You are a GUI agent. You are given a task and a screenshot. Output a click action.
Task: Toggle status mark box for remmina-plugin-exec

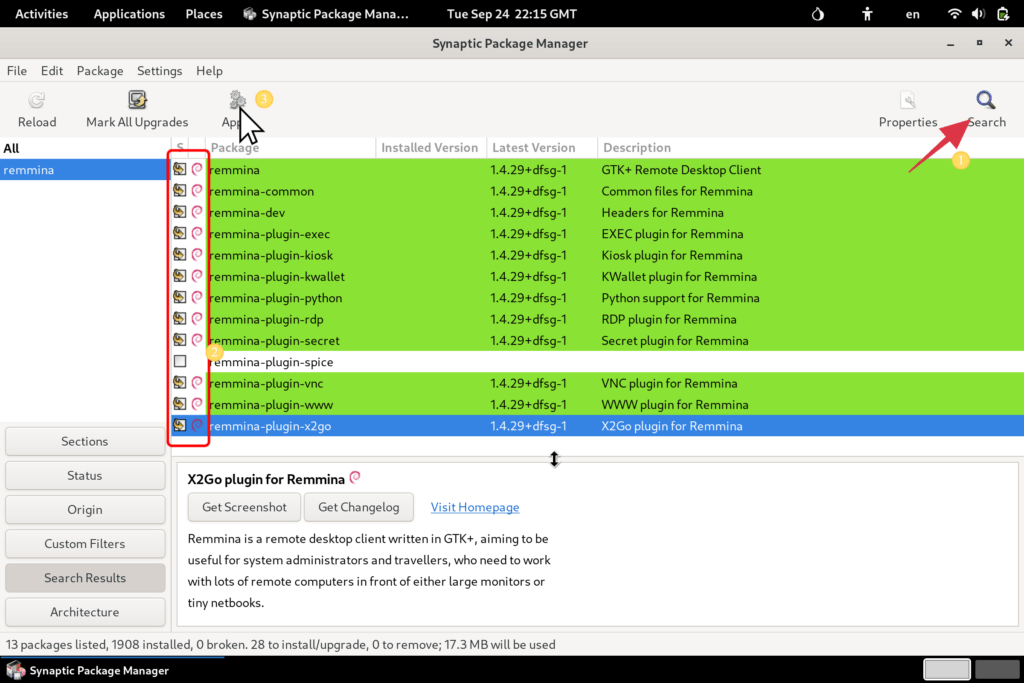tap(180, 233)
